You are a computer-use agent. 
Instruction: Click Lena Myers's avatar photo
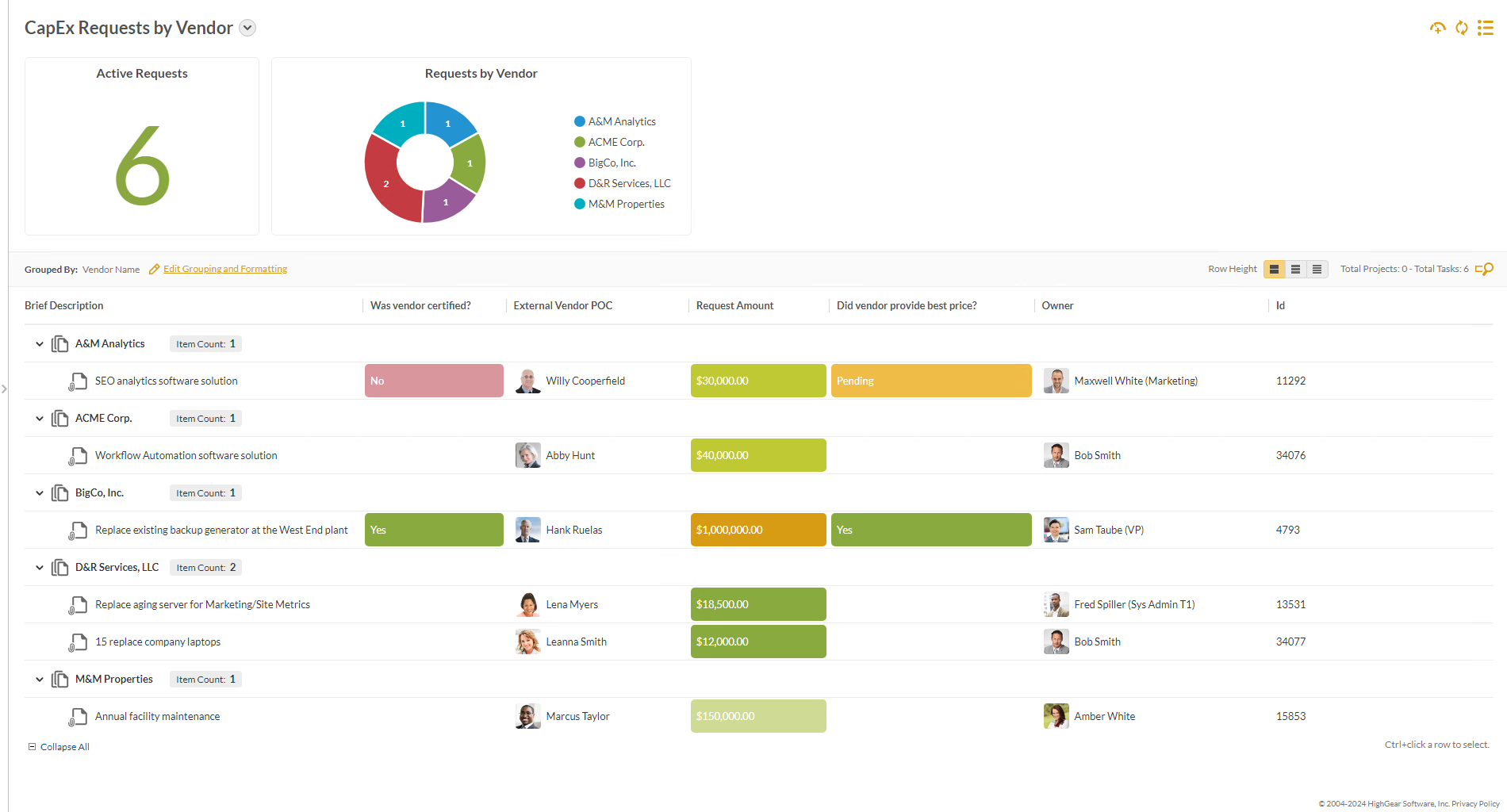pyautogui.click(x=527, y=604)
